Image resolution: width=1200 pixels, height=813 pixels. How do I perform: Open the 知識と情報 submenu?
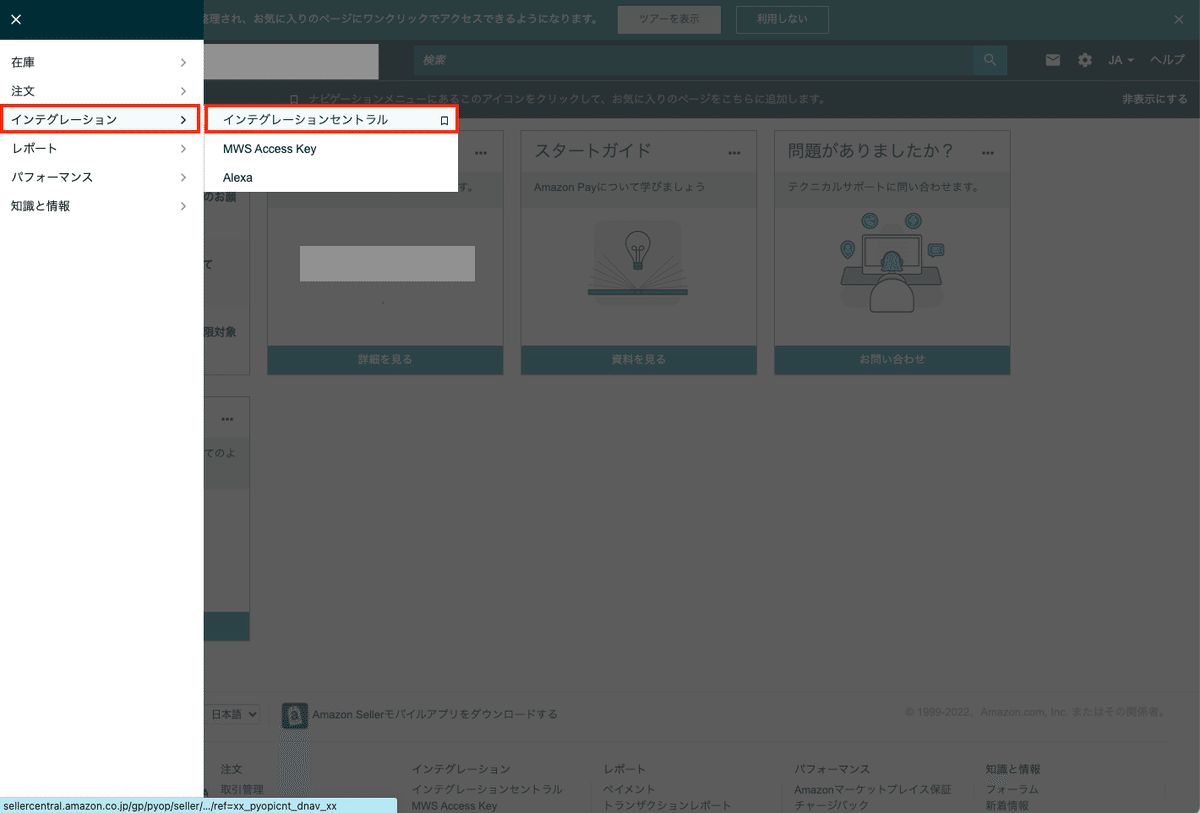[100, 206]
